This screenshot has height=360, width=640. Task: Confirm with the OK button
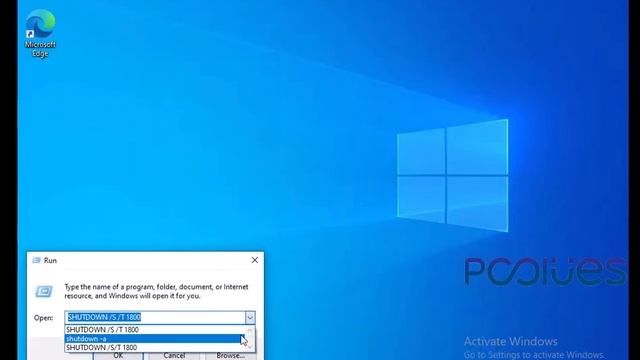point(118,356)
